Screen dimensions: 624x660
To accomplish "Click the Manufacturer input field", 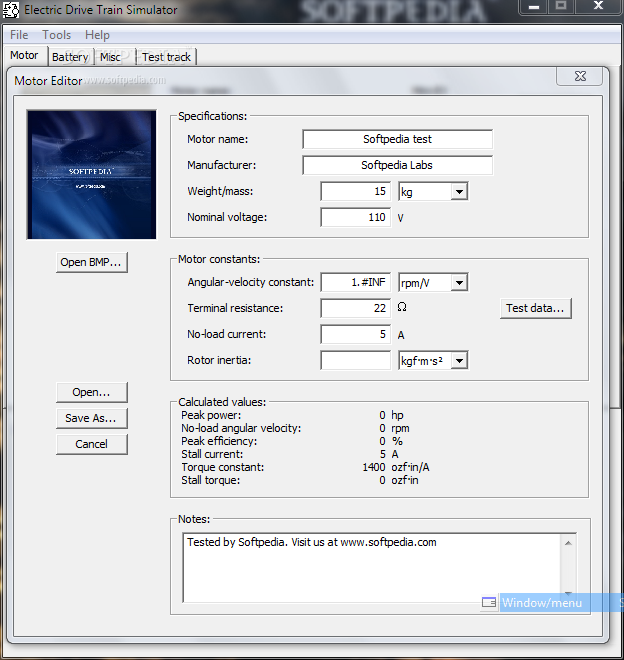I will tap(397, 165).
